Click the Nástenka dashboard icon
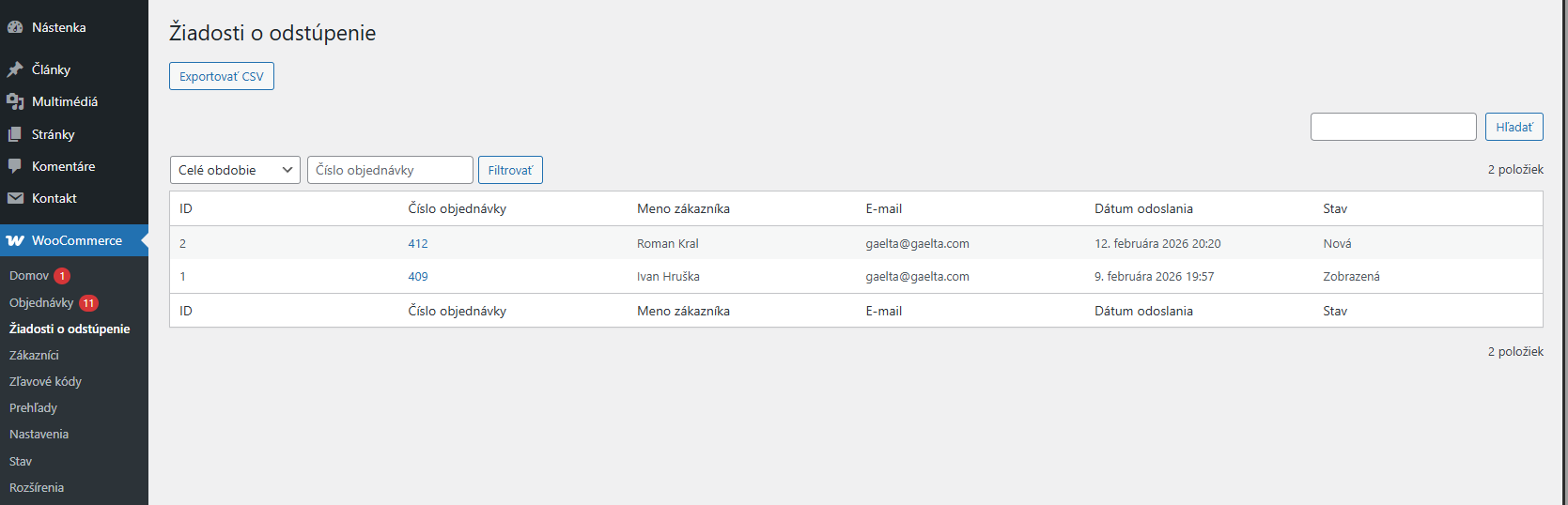Screen dimensions: 1568x505 pyautogui.click(x=15, y=27)
